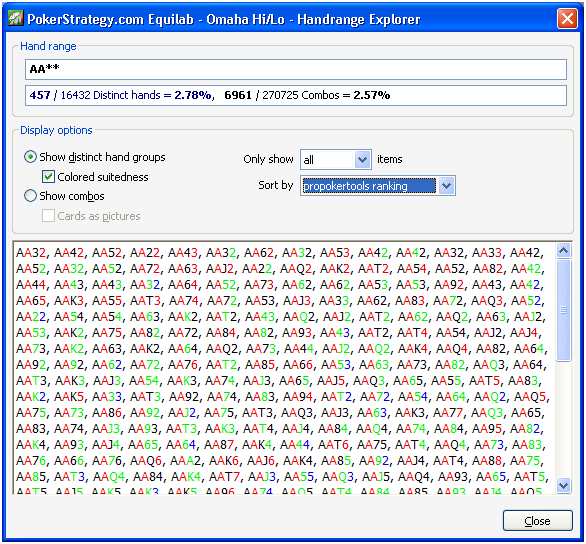This screenshot has height=544, width=586.
Task: Click the scrollbar track below the thumb
Action: tap(563, 419)
